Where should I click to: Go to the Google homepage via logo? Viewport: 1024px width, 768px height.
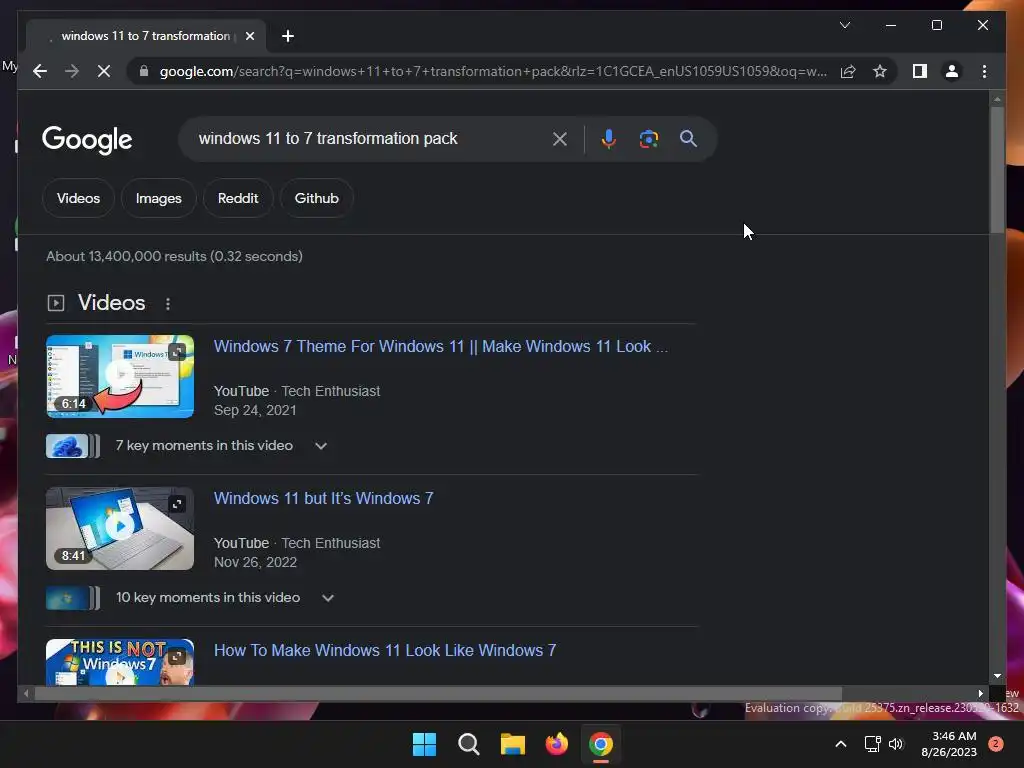[x=87, y=140]
